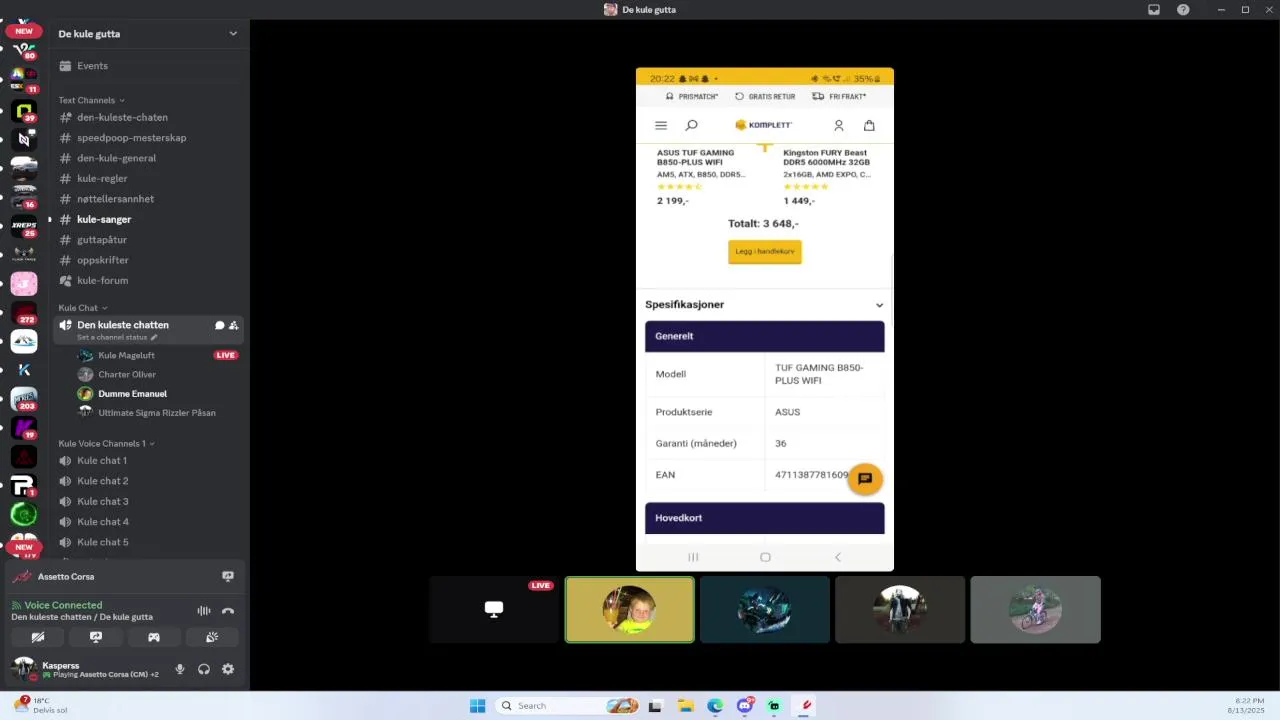1280x720 pixels.
Task: Open server icon with 39 badge
Action: coord(24,111)
